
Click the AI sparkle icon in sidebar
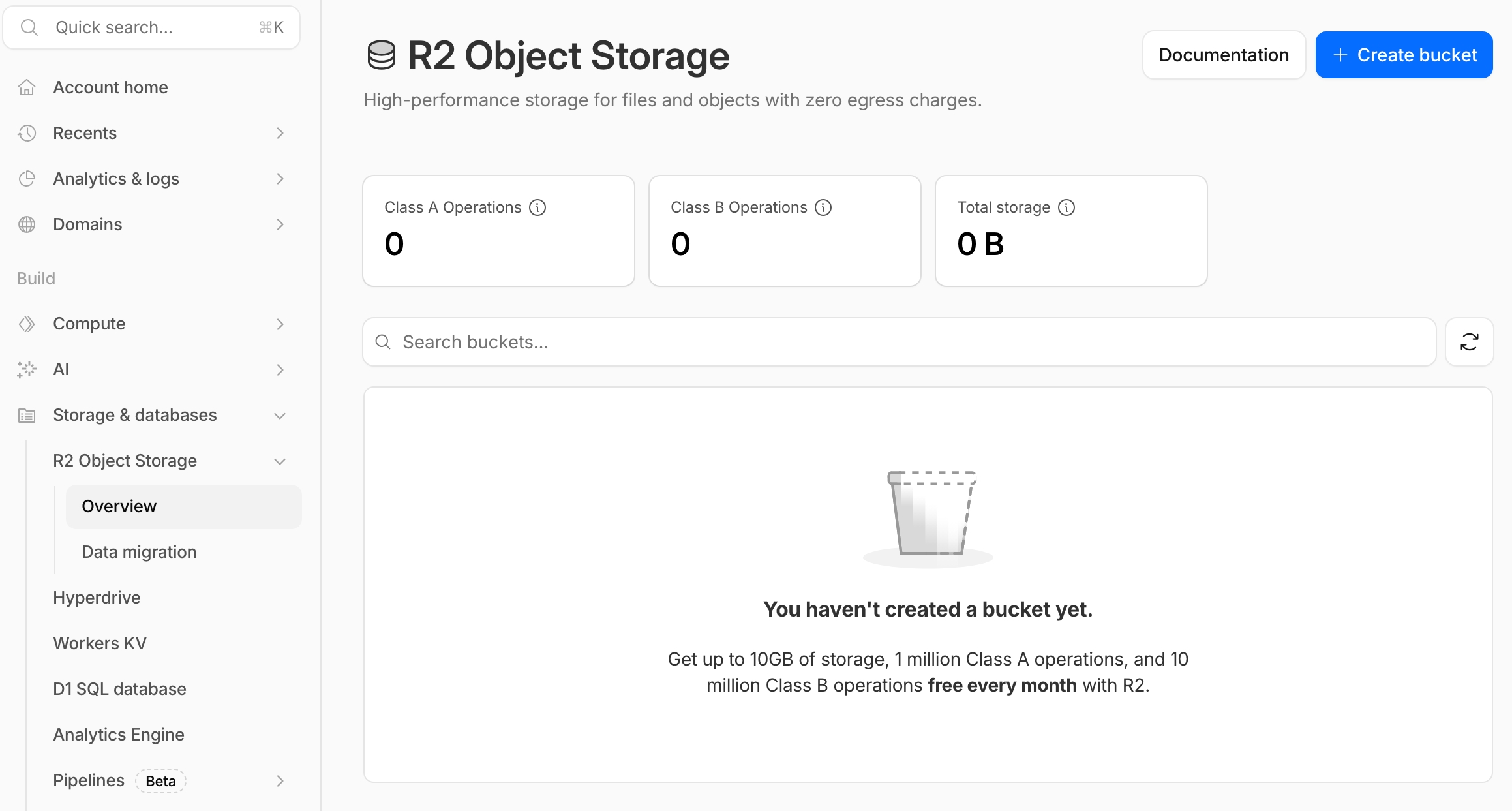(27, 369)
